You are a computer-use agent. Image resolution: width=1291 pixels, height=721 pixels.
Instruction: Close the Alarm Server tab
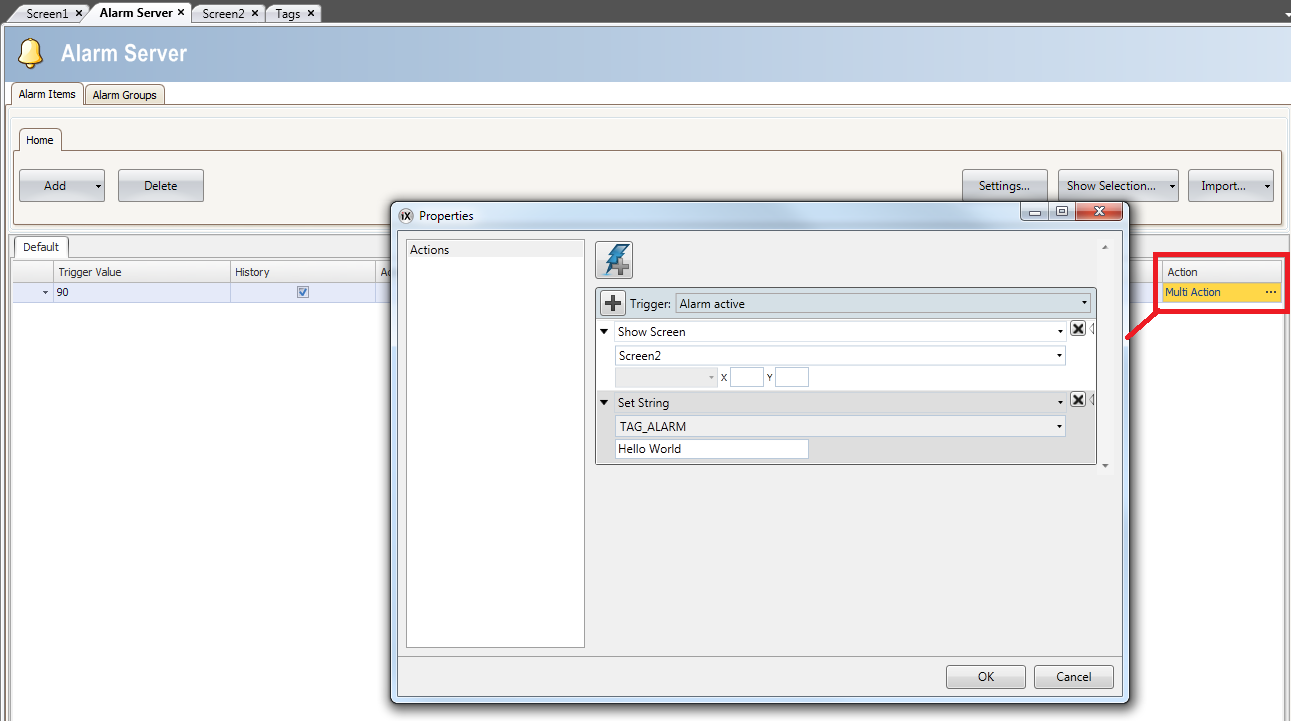[181, 13]
